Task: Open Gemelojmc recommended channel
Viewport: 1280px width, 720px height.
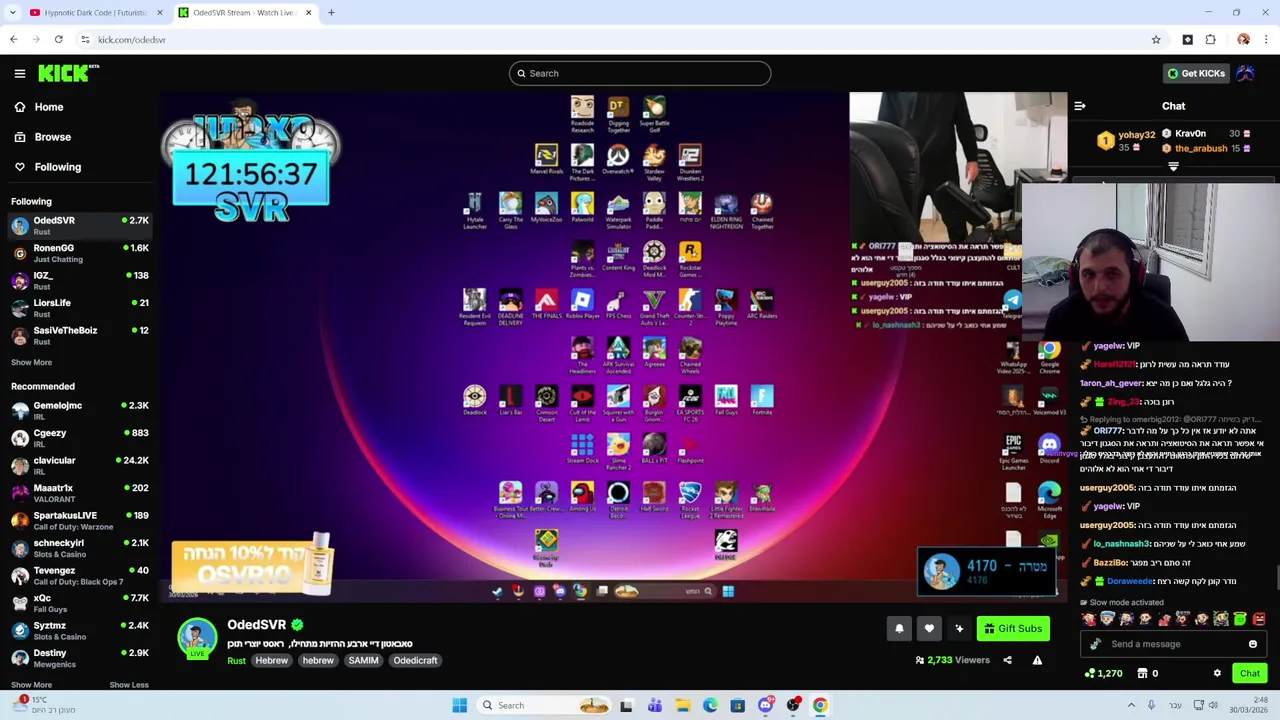Action: (x=80, y=411)
